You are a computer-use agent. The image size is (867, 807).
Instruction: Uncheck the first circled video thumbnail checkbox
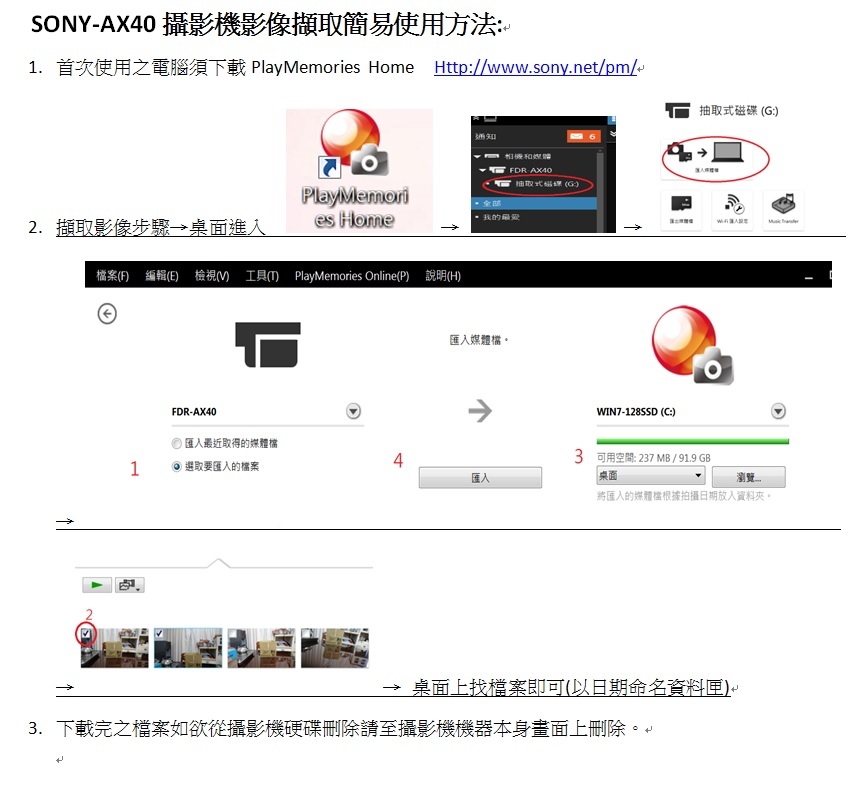[84, 631]
